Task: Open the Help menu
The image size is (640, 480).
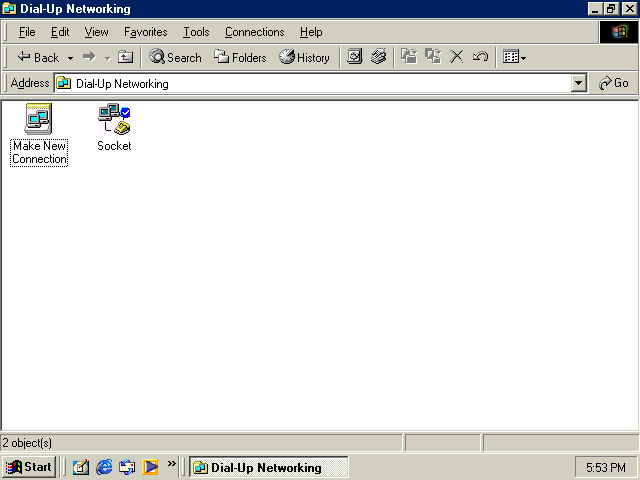Action: pos(311,32)
